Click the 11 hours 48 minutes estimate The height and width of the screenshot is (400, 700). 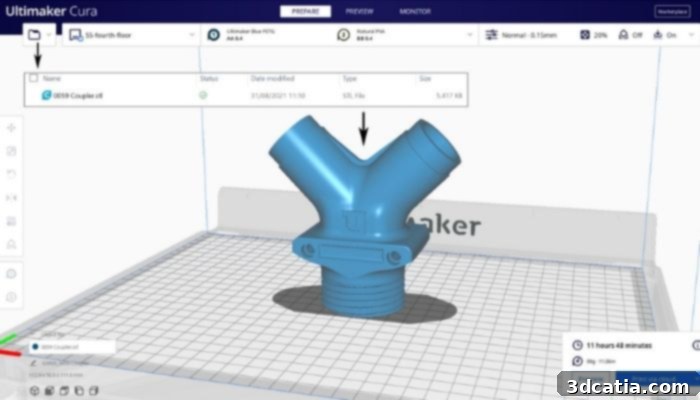619,346
